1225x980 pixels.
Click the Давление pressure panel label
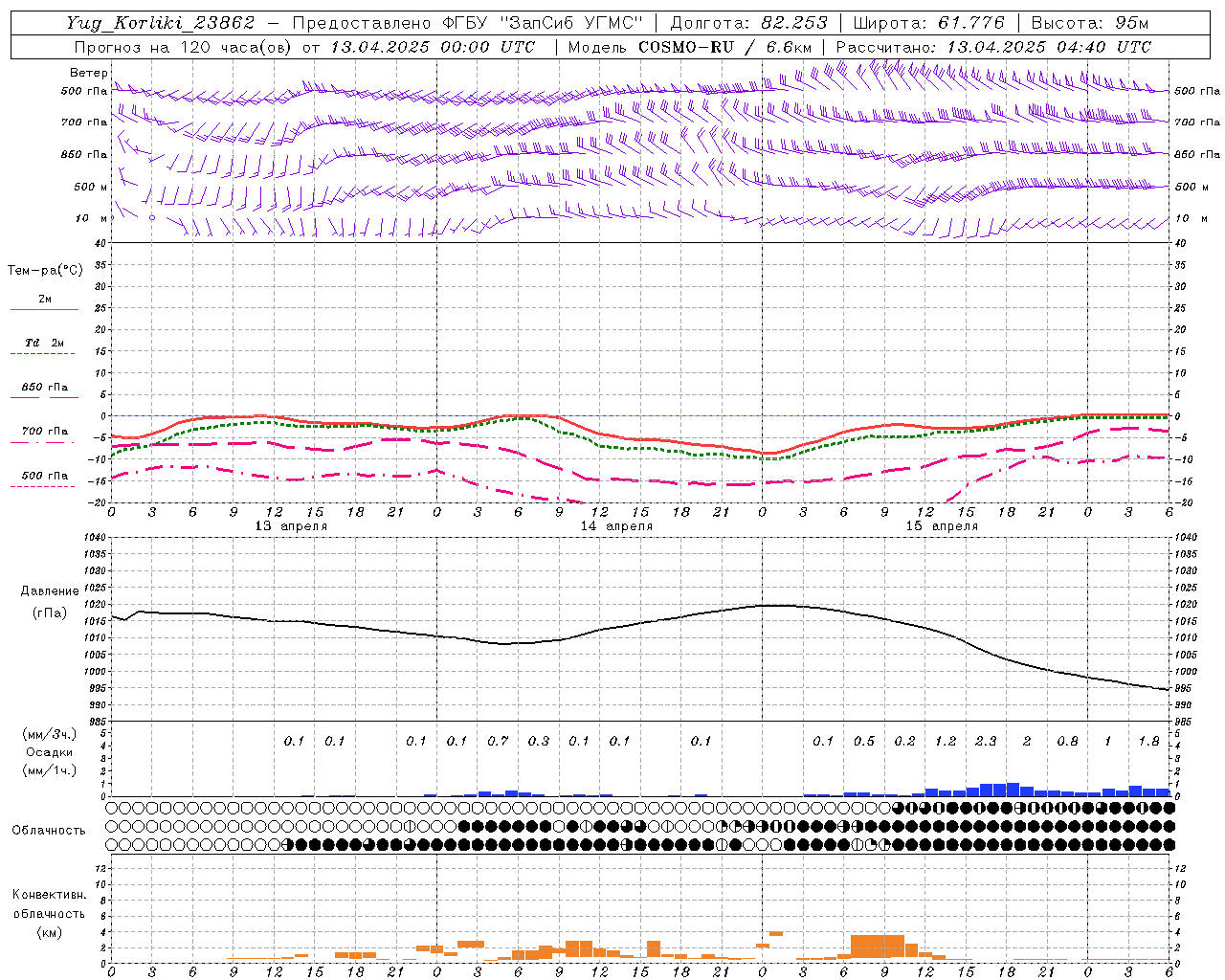tap(50, 591)
